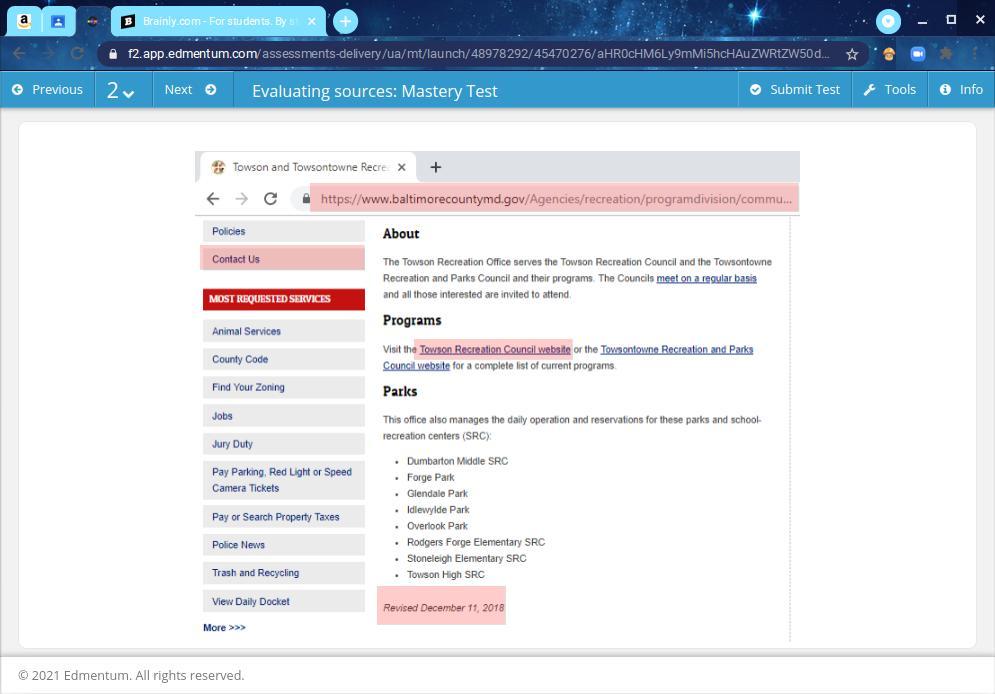Open the Chrome three-dot menu

point(975,54)
